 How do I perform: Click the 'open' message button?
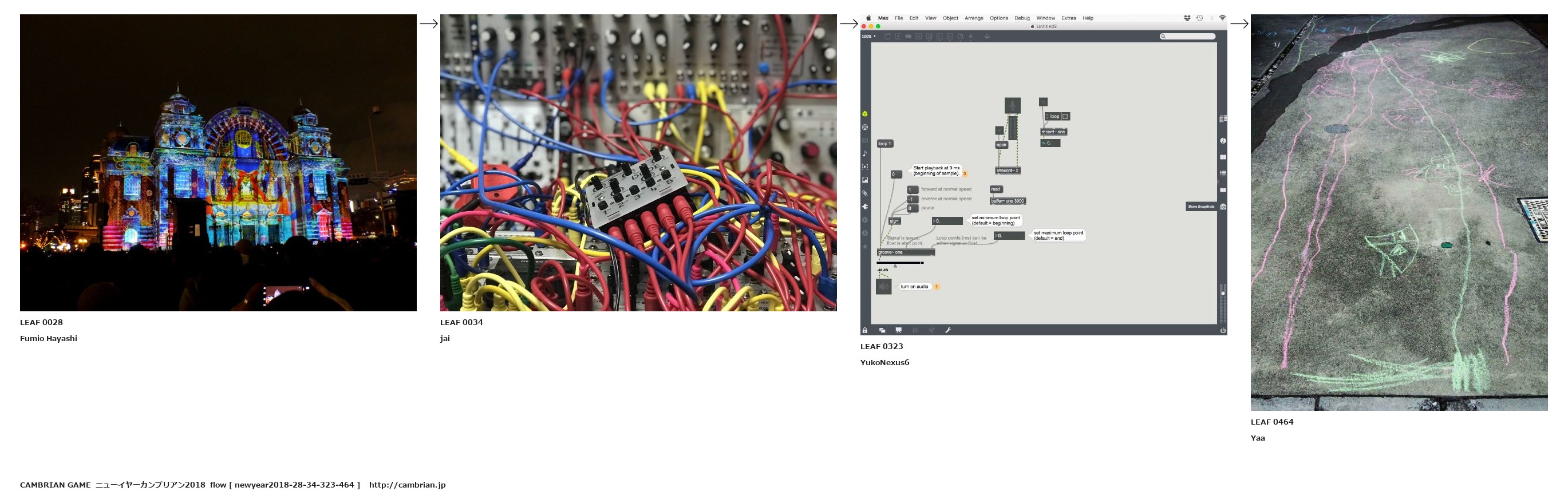[1001, 145]
